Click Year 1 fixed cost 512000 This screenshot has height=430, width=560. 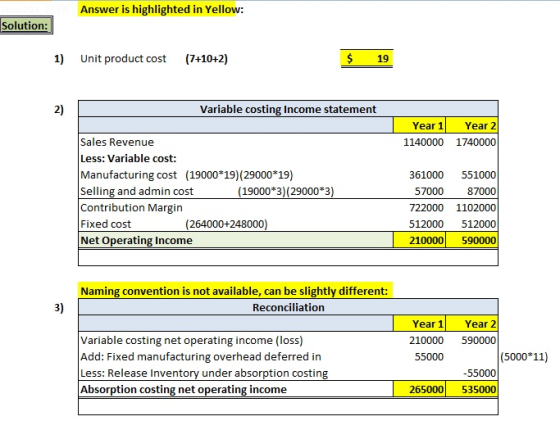pos(426,224)
